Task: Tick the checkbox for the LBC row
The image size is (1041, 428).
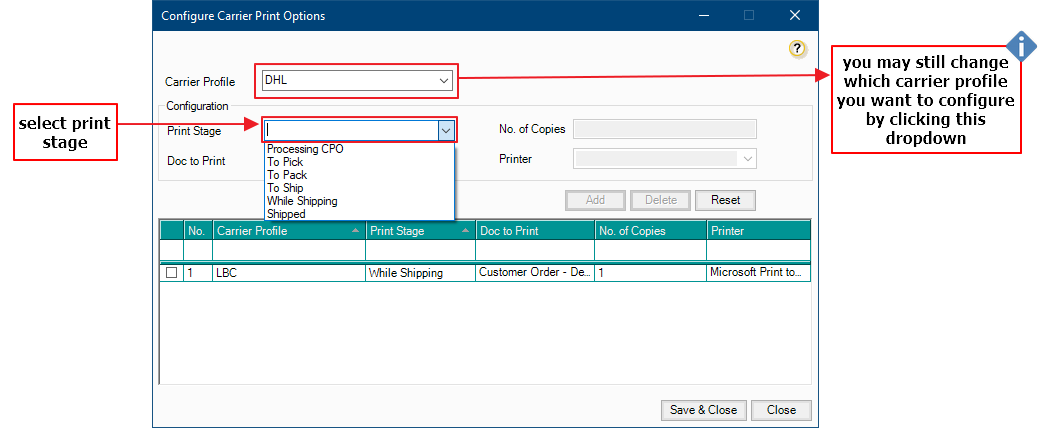Action: (x=172, y=272)
